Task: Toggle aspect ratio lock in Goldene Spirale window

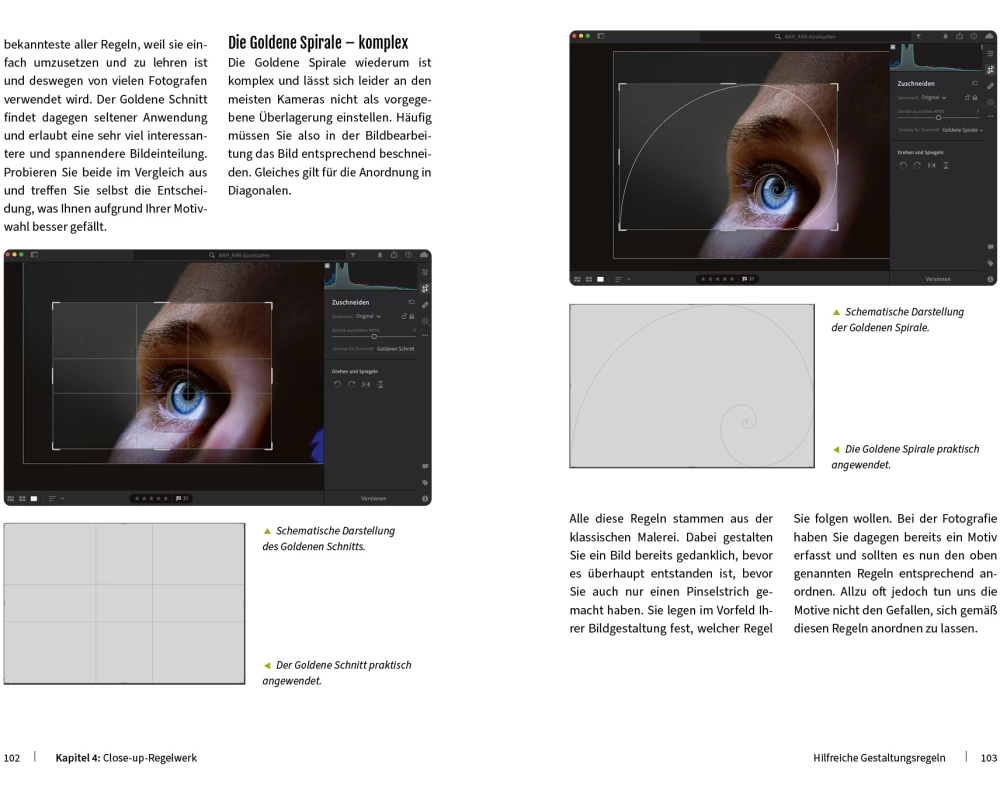Action: [977, 97]
